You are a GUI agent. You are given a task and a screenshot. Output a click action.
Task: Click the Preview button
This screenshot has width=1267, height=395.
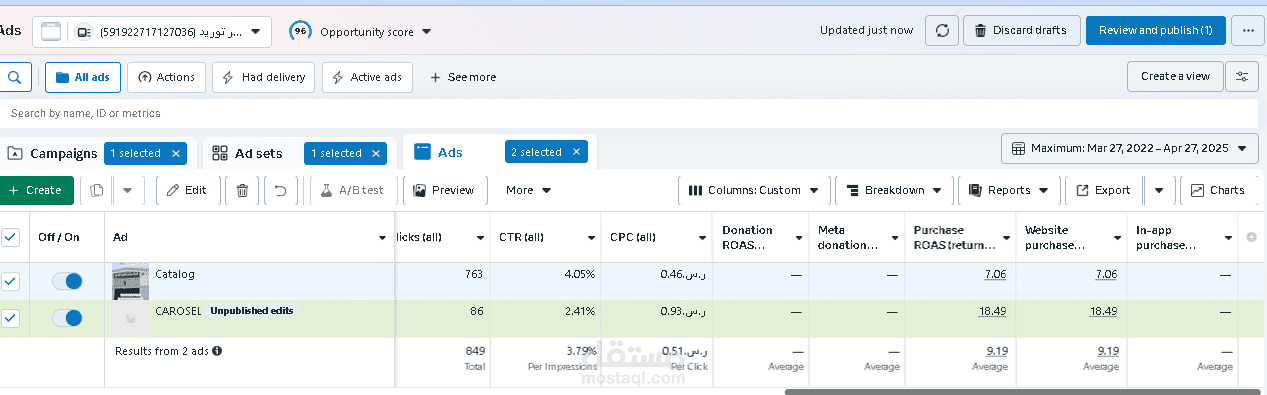point(444,190)
